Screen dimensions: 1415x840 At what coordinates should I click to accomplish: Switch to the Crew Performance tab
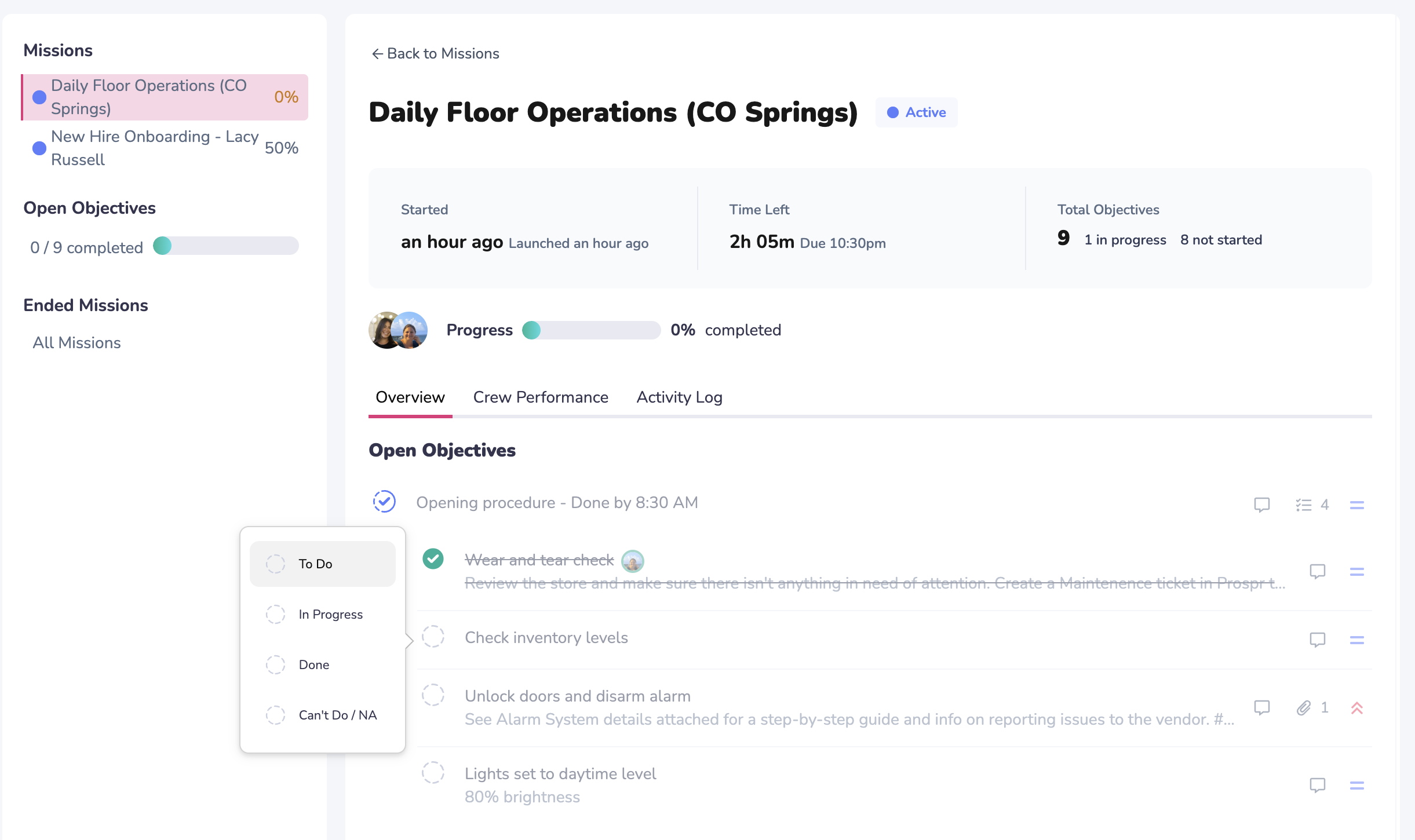point(541,397)
